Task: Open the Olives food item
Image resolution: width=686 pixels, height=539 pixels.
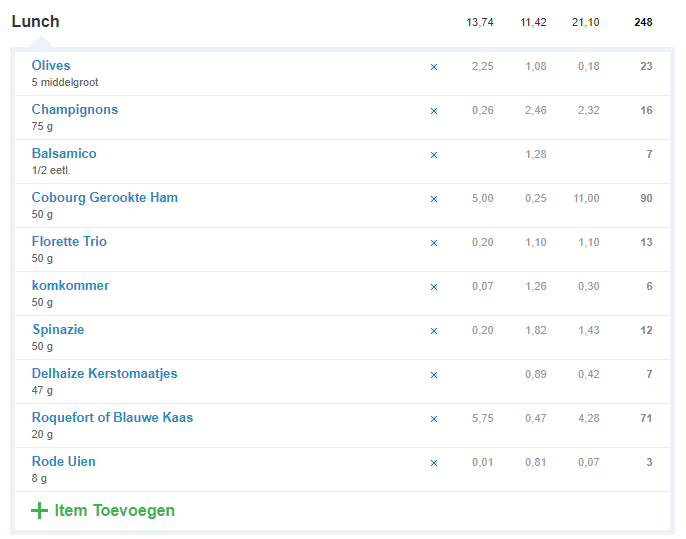Action: point(51,66)
